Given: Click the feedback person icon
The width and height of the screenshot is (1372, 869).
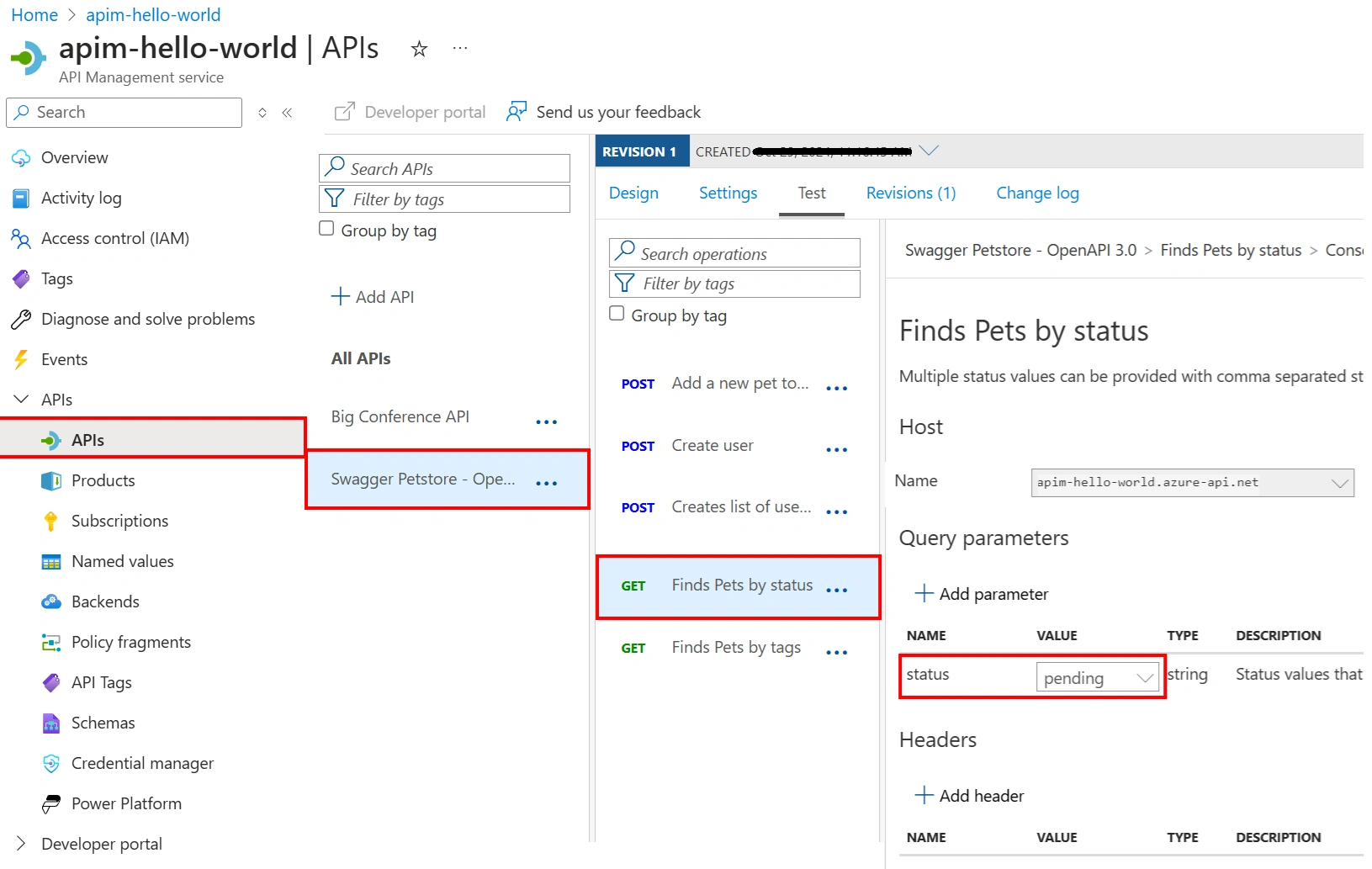Looking at the screenshot, I should [x=516, y=112].
